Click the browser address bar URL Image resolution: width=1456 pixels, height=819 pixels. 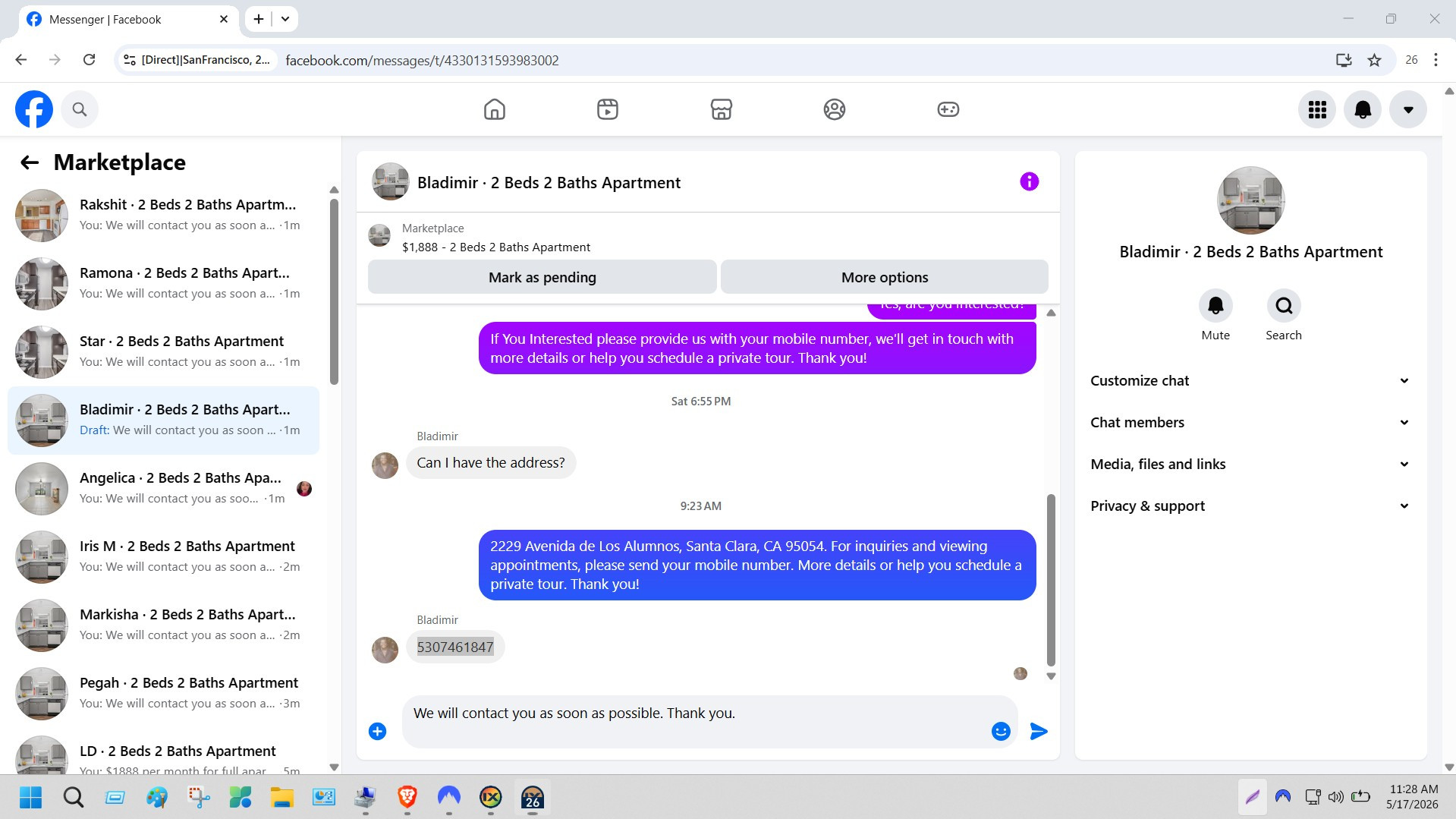click(422, 60)
